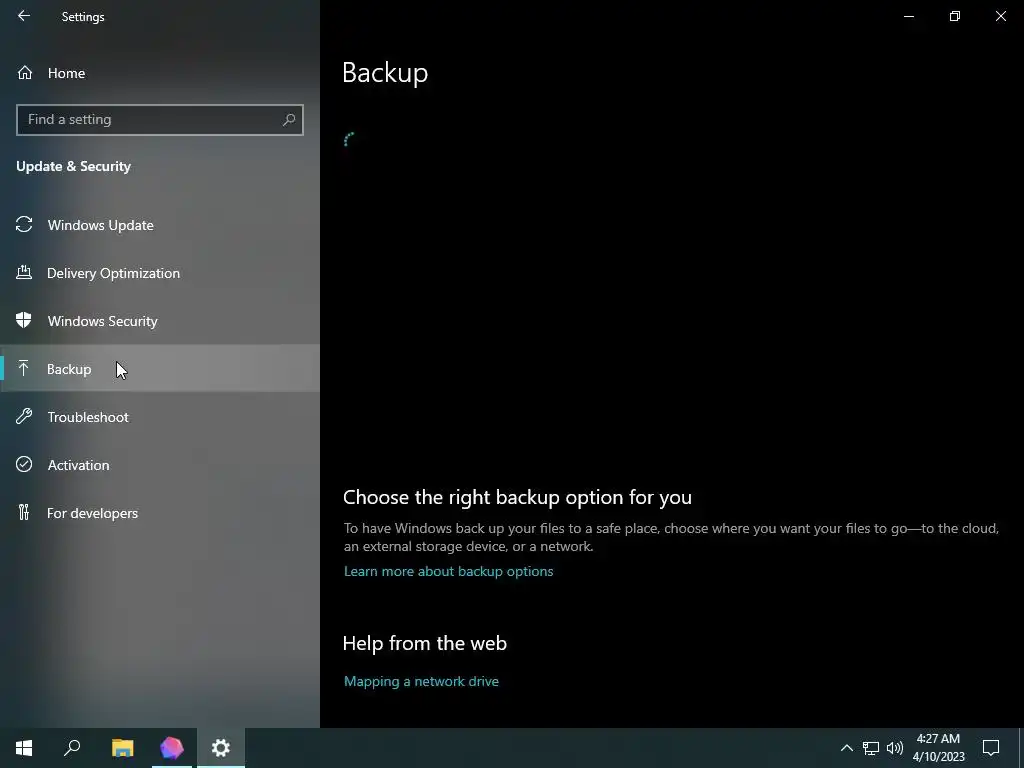Restore down the Settings window
Viewport: 1024px width, 768px height.
955,16
